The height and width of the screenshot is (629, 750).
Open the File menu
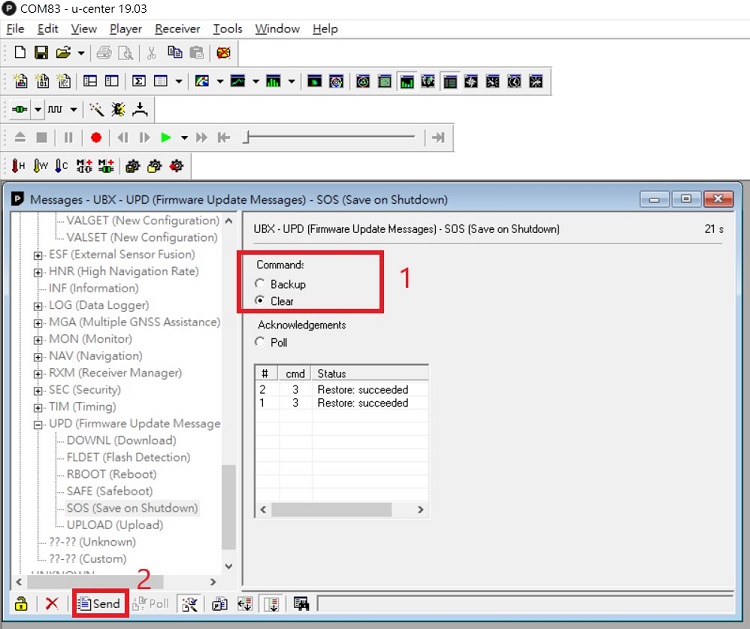[15, 29]
